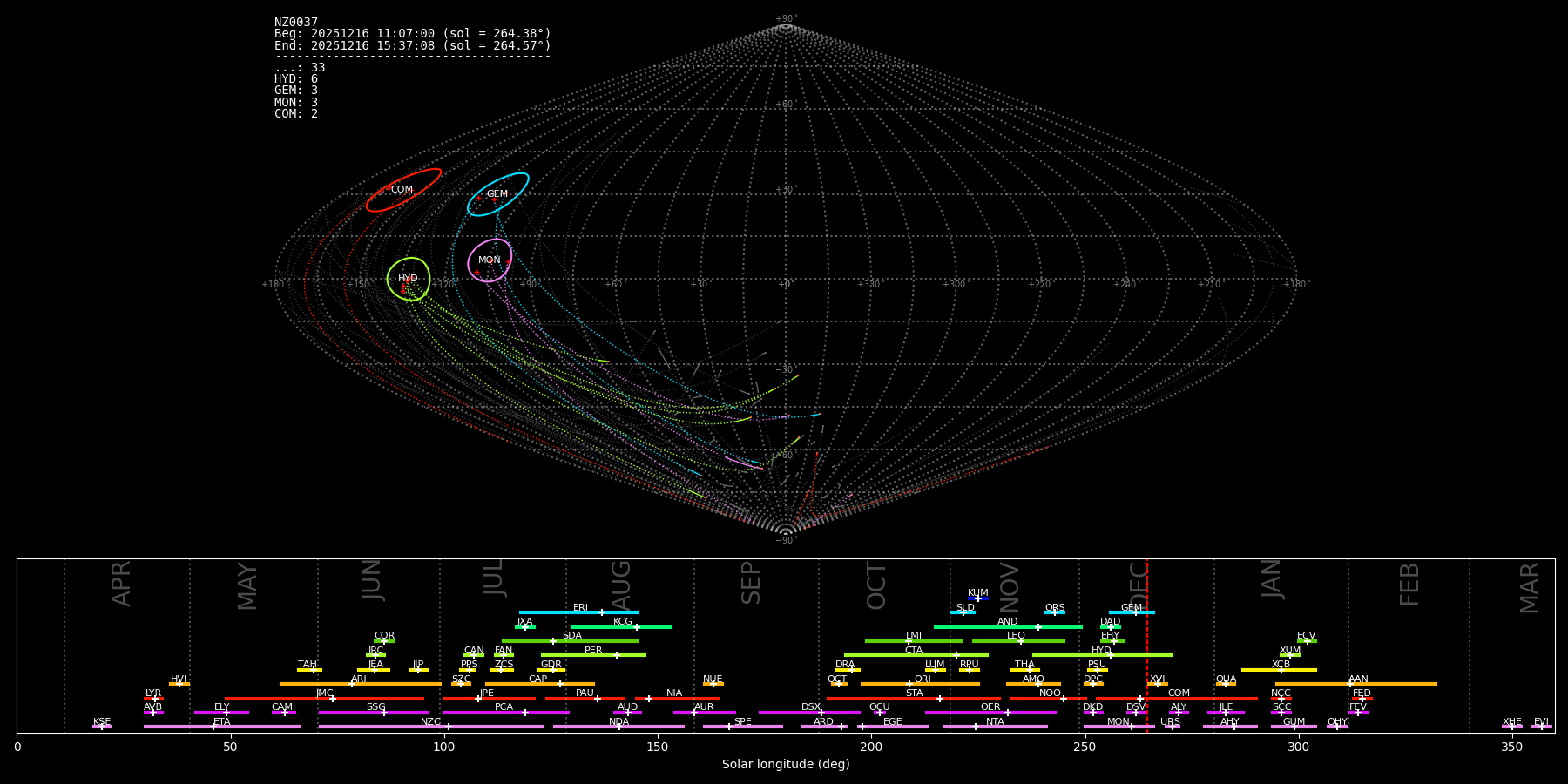Select the PER shower bar in timeline
1568x784 pixels.
tap(593, 655)
